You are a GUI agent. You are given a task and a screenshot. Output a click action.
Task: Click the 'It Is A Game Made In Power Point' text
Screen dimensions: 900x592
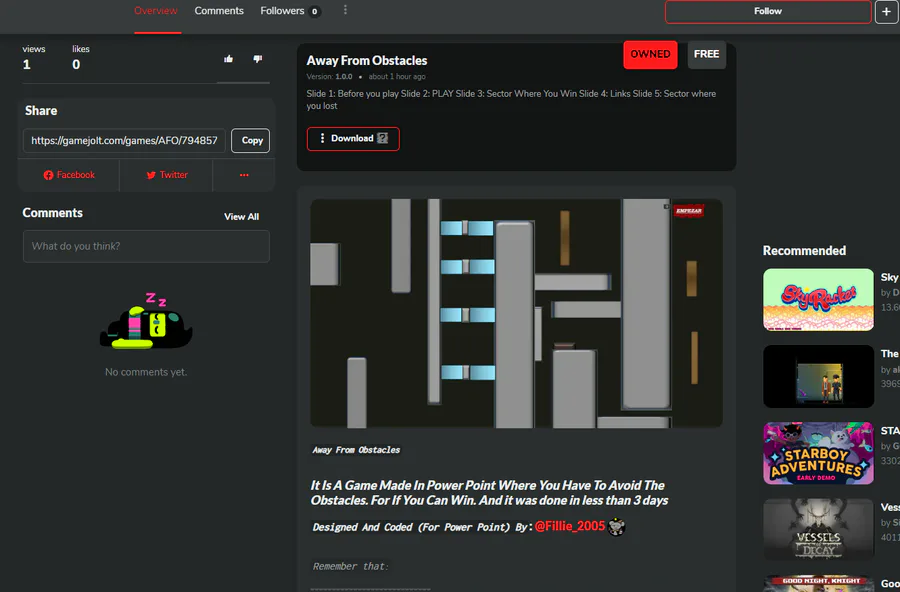coord(490,493)
